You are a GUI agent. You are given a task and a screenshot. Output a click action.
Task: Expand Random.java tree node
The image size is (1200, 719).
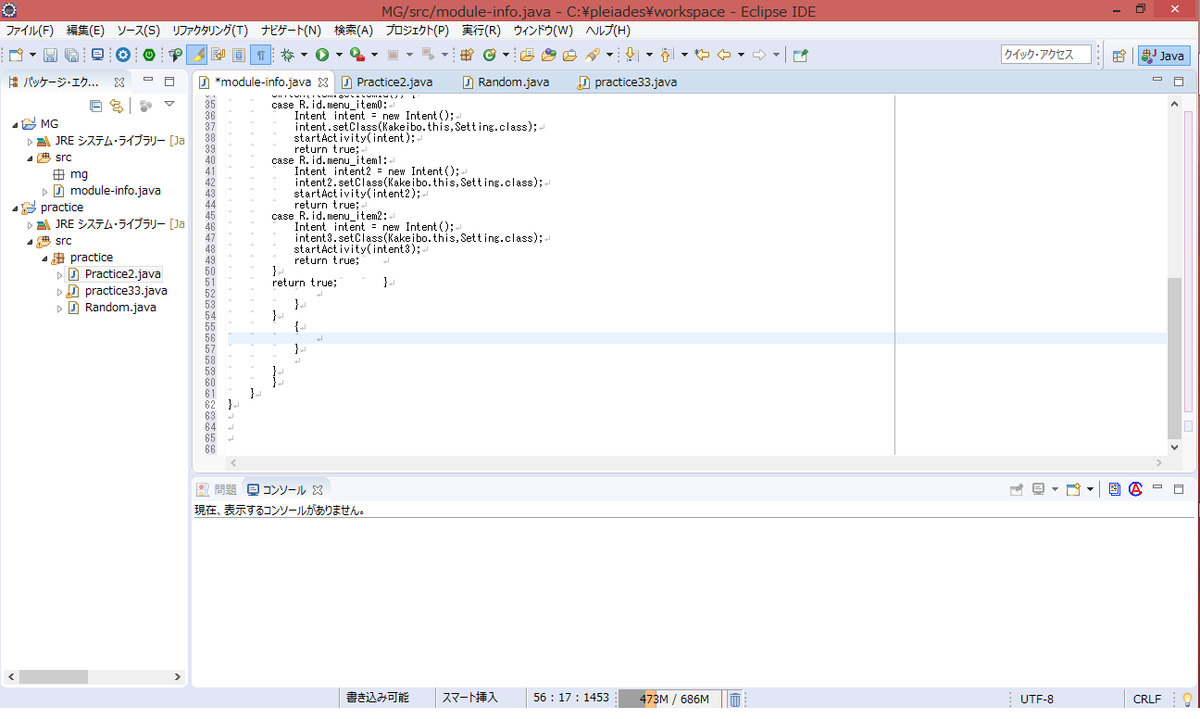click(x=60, y=308)
